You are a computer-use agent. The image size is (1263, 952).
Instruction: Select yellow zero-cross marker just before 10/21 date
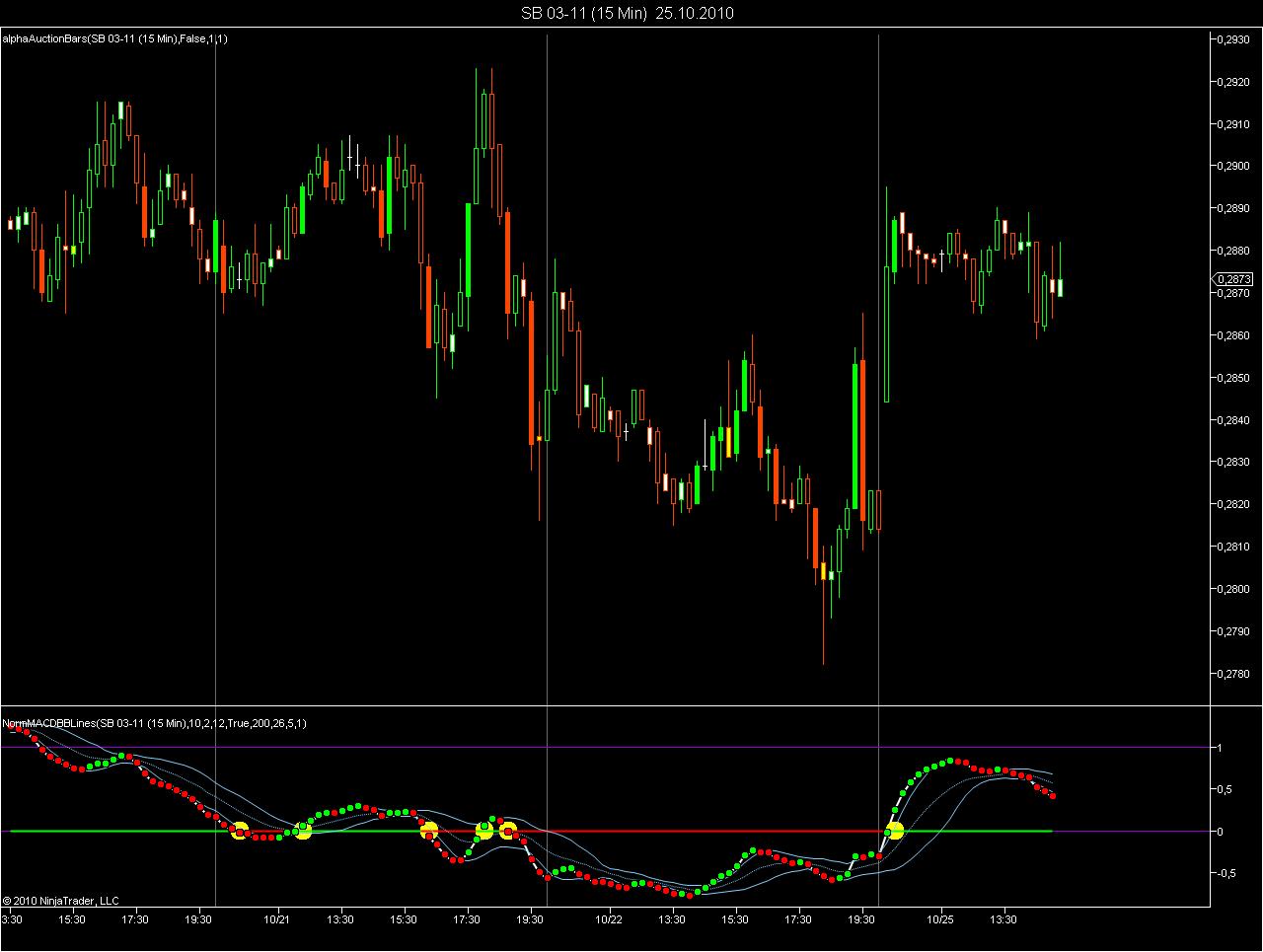tap(239, 831)
